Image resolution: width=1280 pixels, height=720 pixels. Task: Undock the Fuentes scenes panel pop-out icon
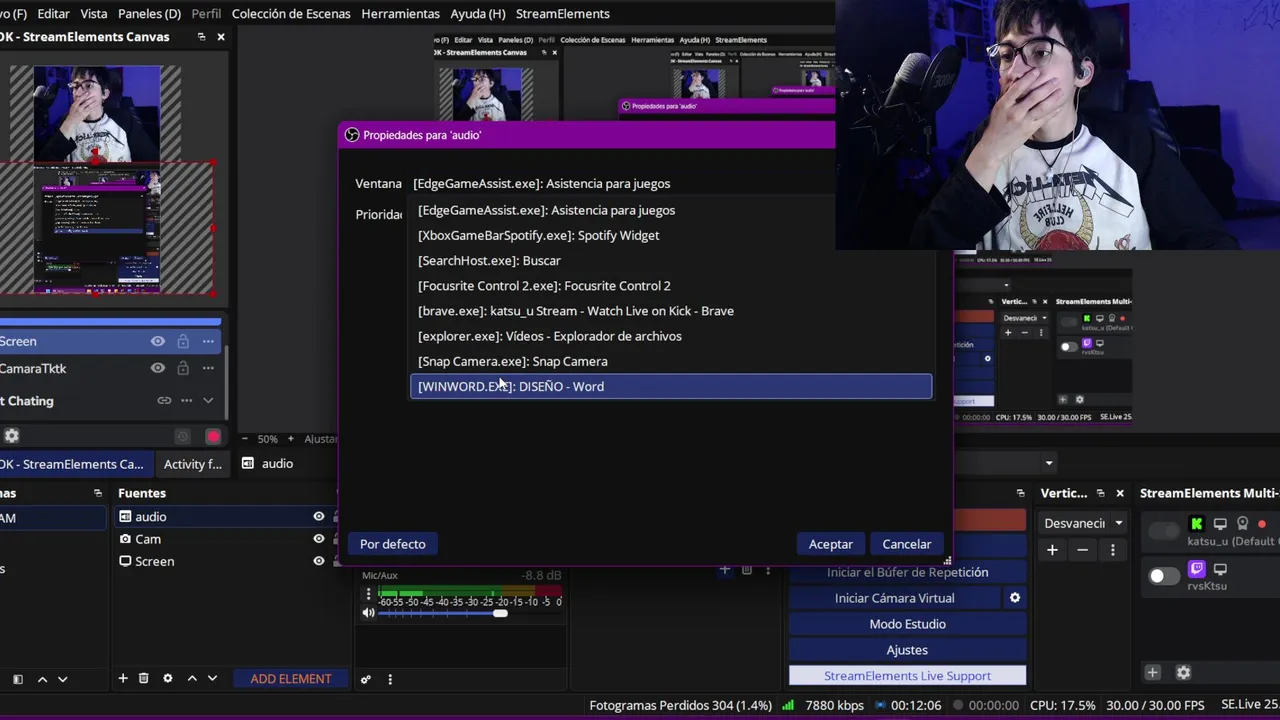(98, 493)
